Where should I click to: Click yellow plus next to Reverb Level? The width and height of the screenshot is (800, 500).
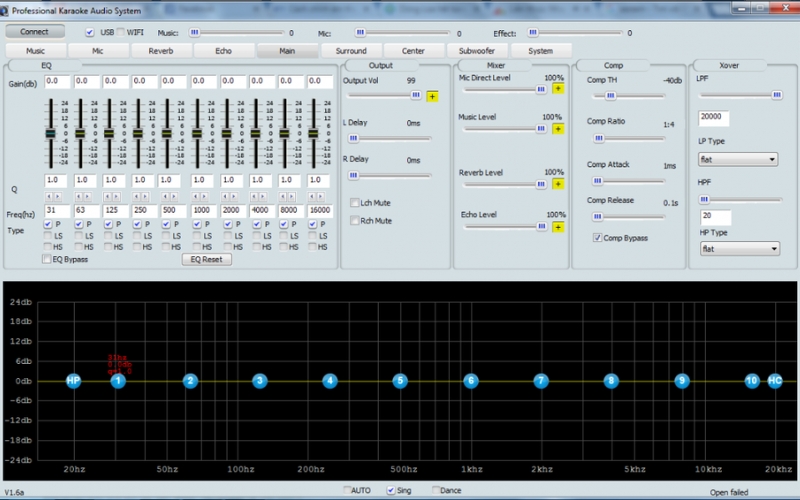[558, 184]
